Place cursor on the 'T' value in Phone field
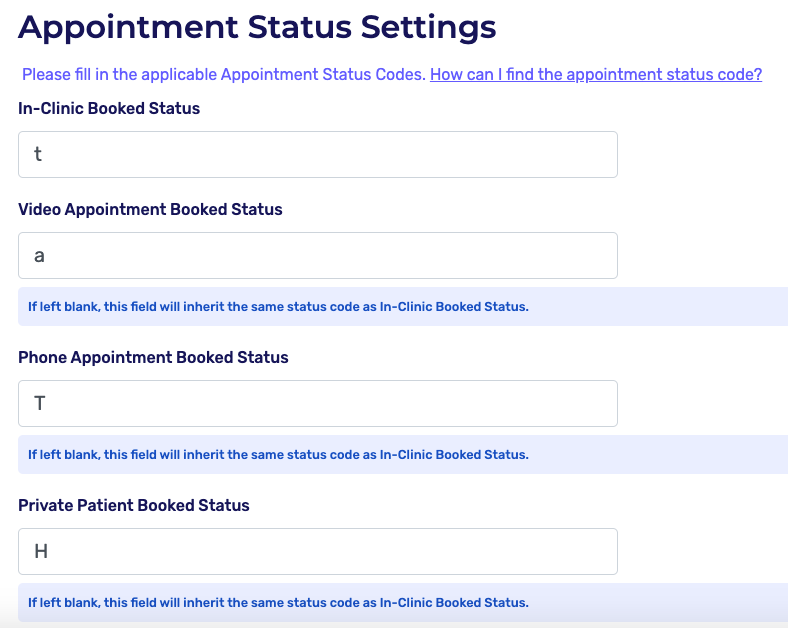The height and width of the screenshot is (628, 788). click(x=40, y=403)
